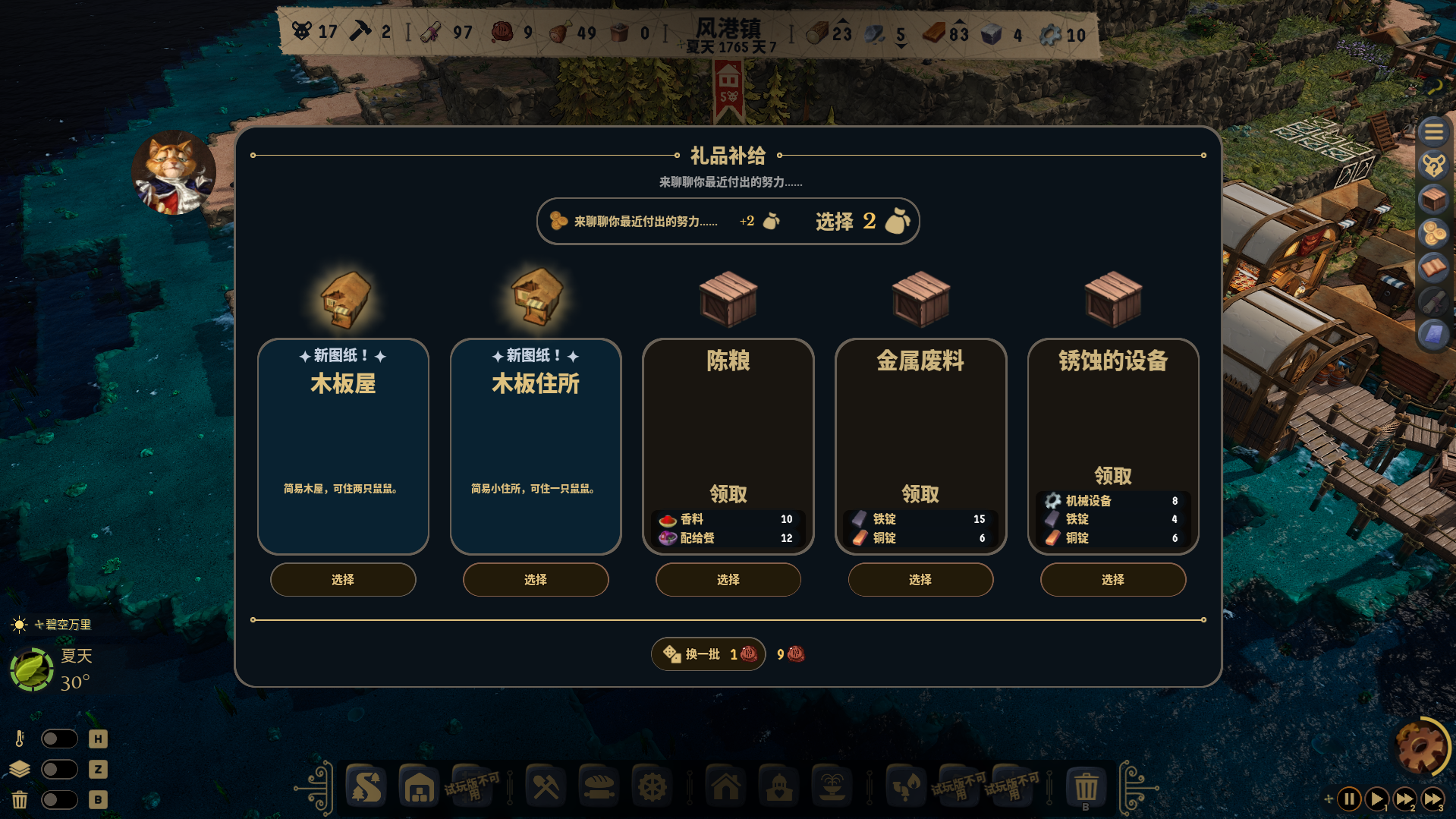Image resolution: width=1456 pixels, height=819 pixels.
Task: Open the housing category house icon
Action: click(726, 787)
